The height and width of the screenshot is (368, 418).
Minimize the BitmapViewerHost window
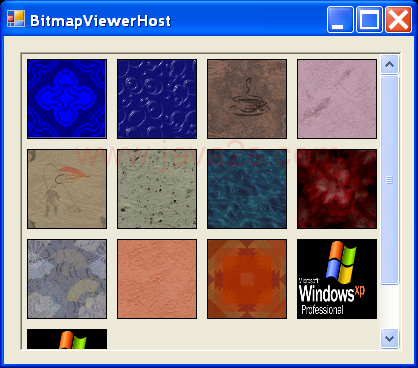(x=340, y=20)
